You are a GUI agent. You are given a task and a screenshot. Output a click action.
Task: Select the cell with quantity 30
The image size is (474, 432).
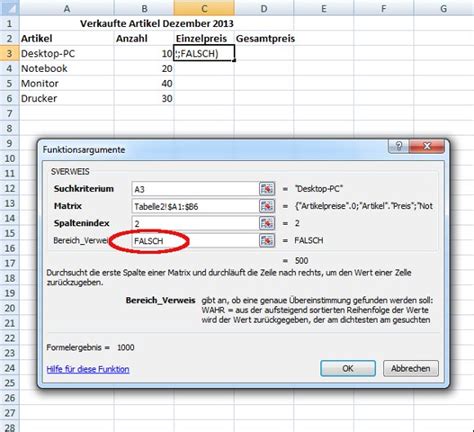pyautogui.click(x=144, y=98)
